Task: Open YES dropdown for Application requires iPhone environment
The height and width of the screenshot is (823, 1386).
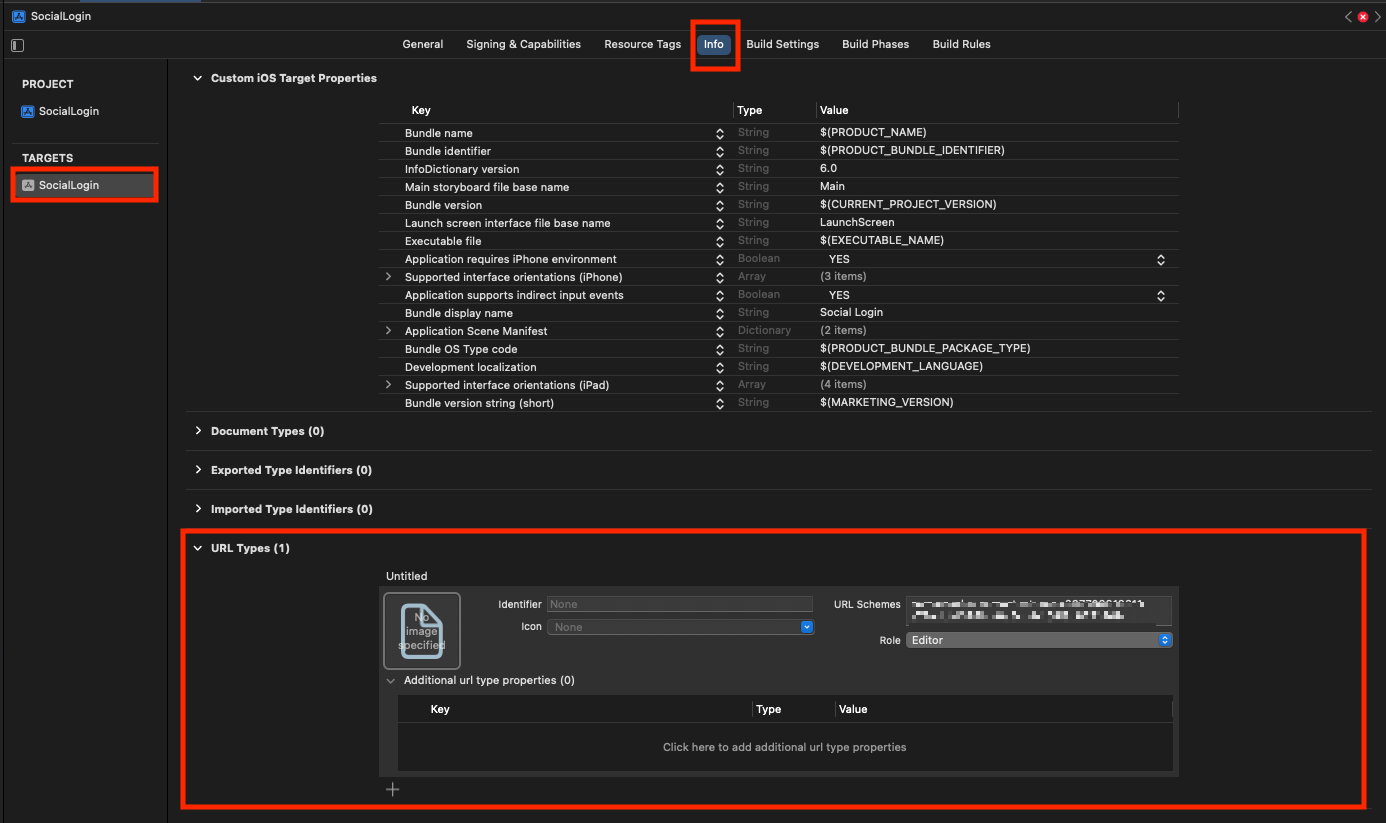Action: coord(1161,259)
